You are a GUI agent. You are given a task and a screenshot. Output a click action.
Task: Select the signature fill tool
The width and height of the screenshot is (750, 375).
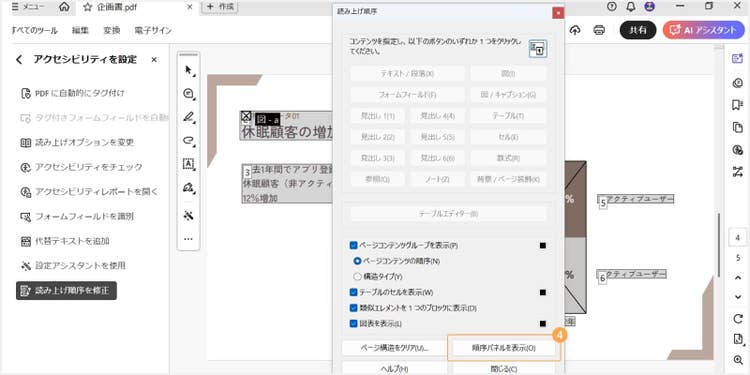point(188,188)
